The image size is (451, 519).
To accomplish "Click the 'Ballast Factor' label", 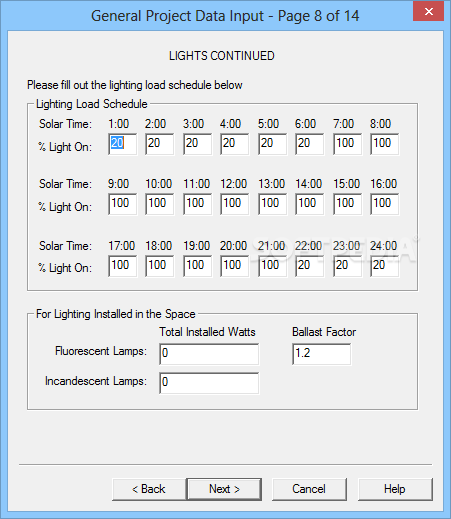I will coord(324,332).
